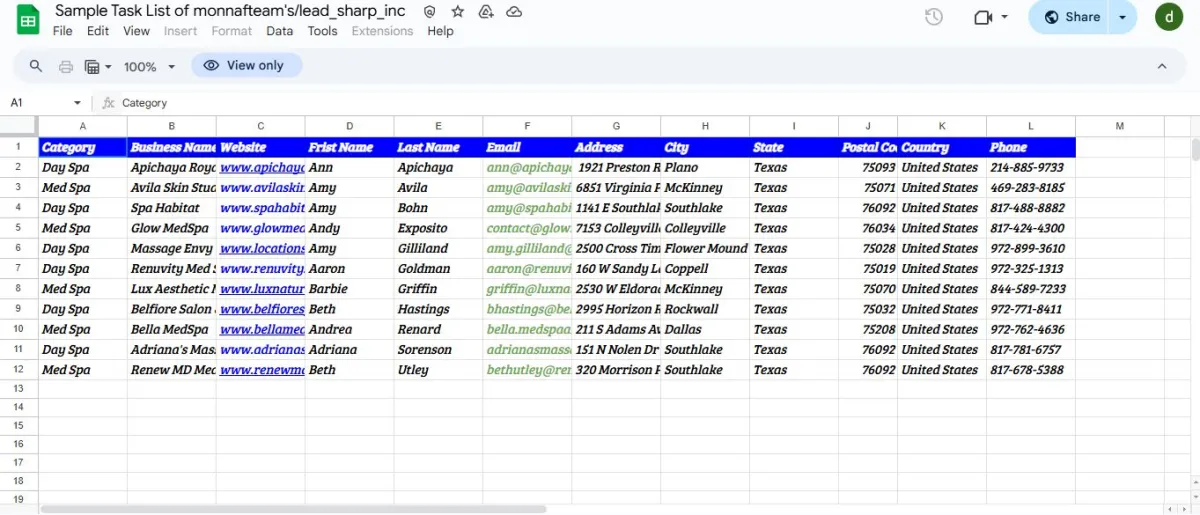Select column A header
Image resolution: width=1200 pixels, height=515 pixels.
click(x=83, y=126)
